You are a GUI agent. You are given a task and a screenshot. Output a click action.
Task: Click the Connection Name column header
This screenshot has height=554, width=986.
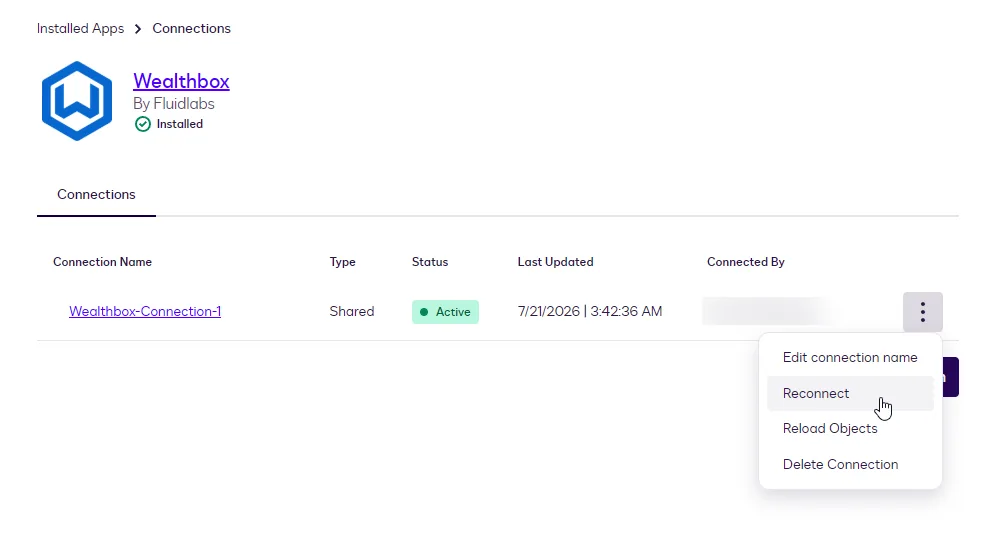click(x=102, y=262)
